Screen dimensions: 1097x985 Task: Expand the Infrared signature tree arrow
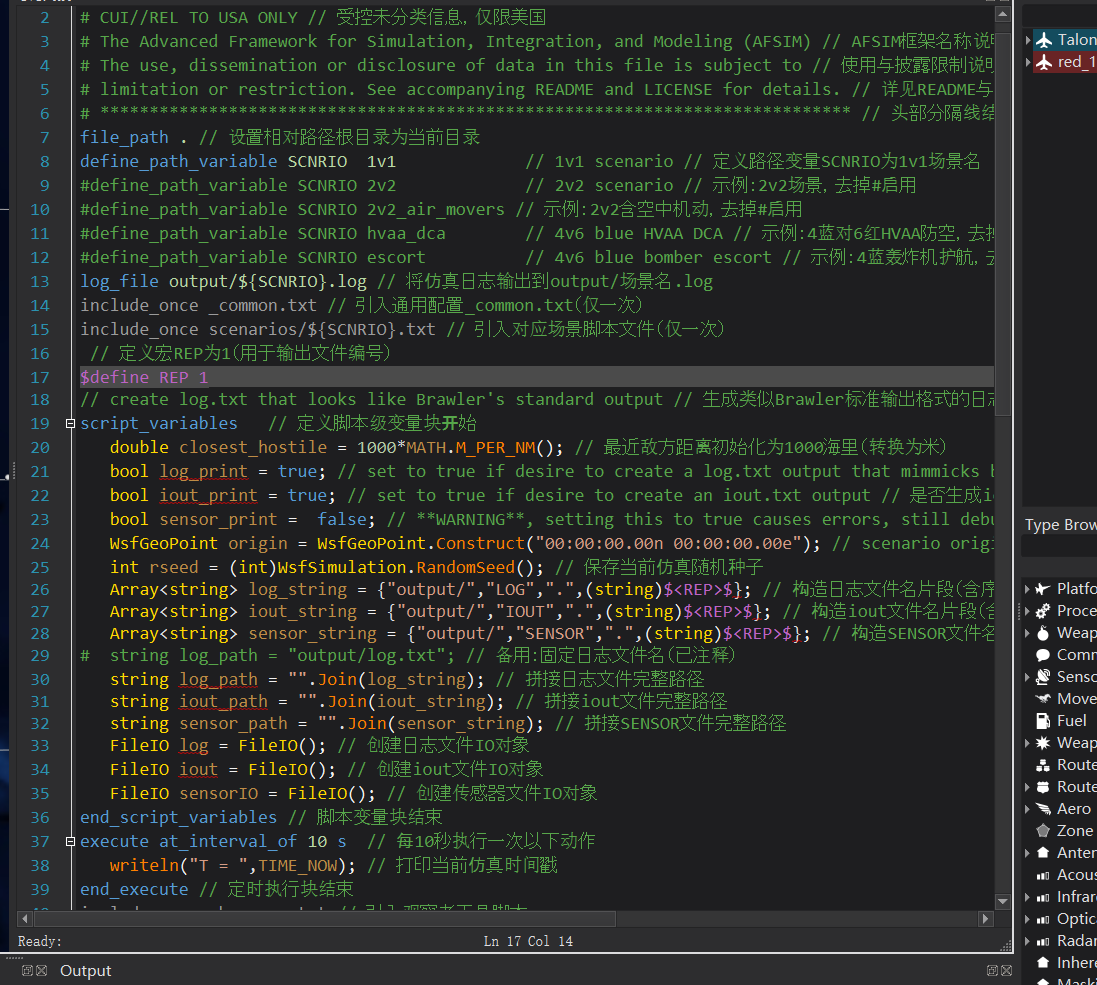click(x=1028, y=897)
